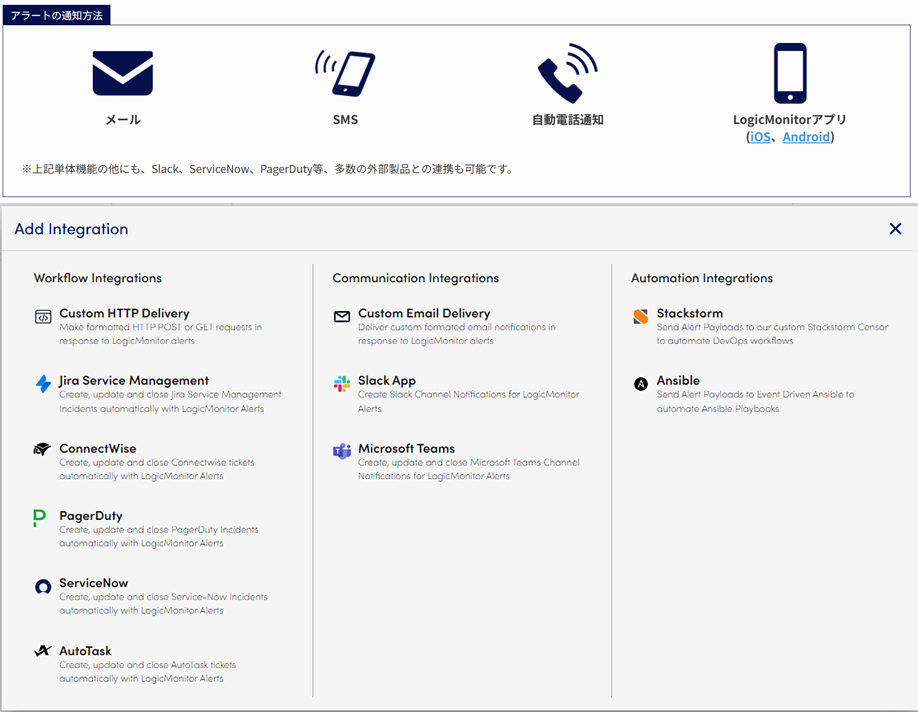The height and width of the screenshot is (712, 918).
Task: Click 'Create, update and close PagerDuty Incidents' description
Action: [x=159, y=536]
